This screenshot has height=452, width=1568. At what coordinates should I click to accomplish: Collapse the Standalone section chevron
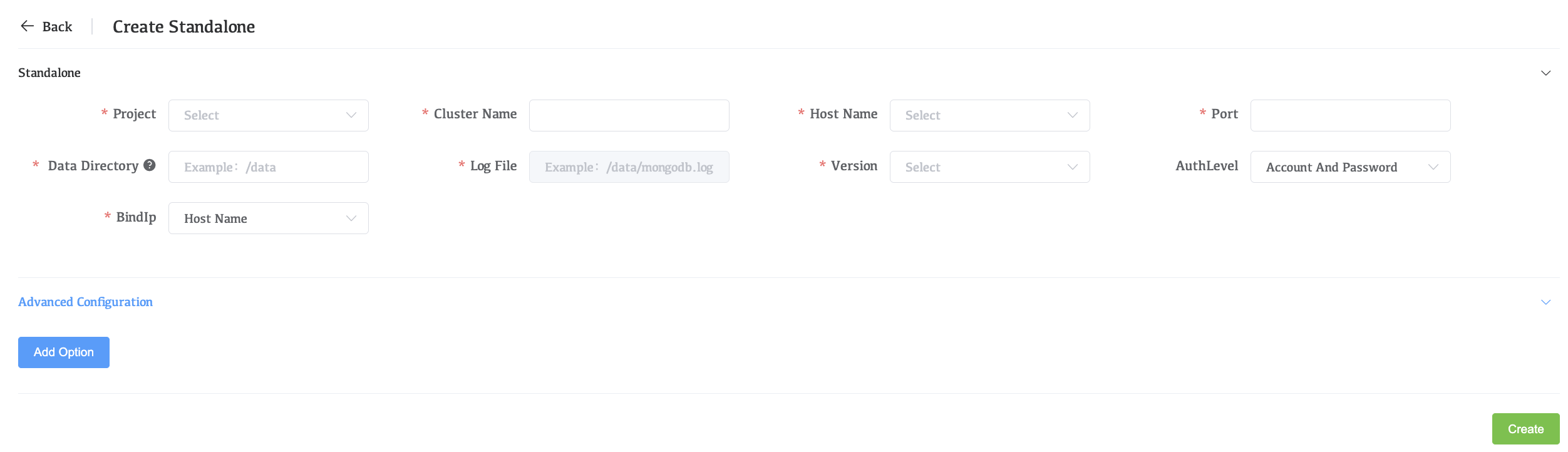[1545, 73]
